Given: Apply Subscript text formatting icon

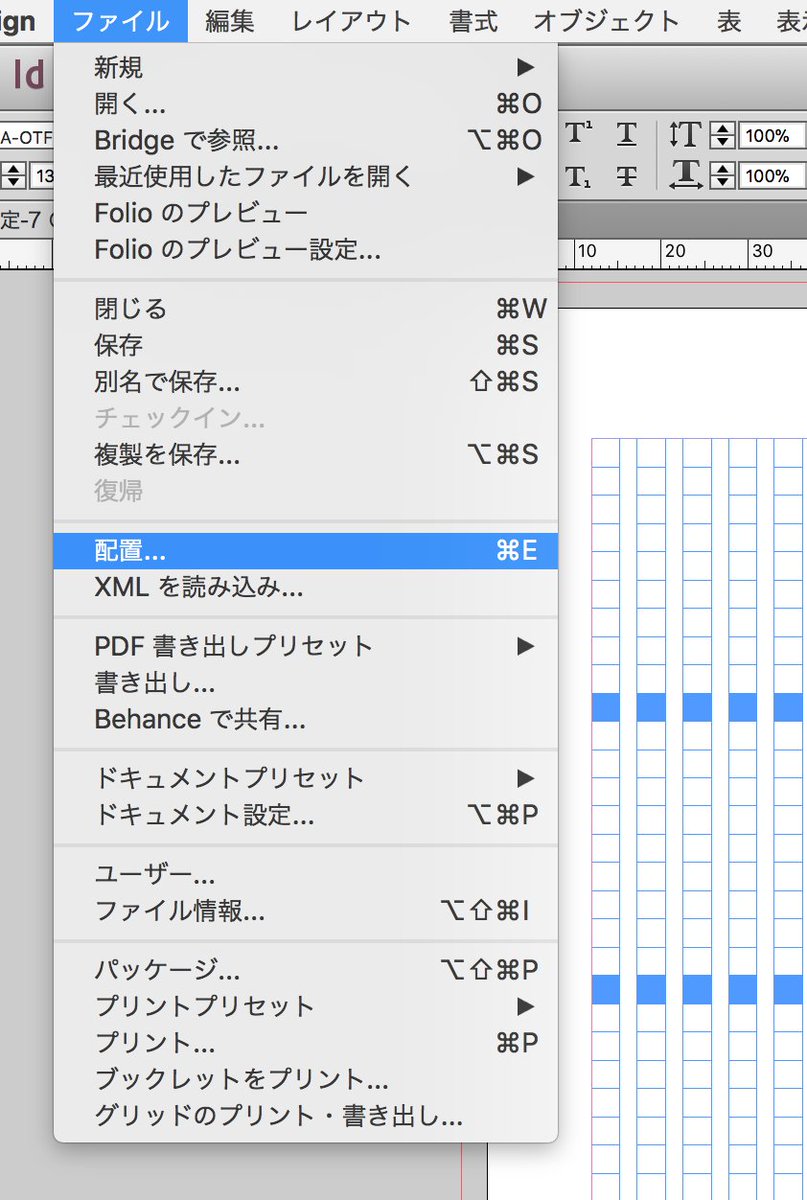Looking at the screenshot, I should [578, 177].
